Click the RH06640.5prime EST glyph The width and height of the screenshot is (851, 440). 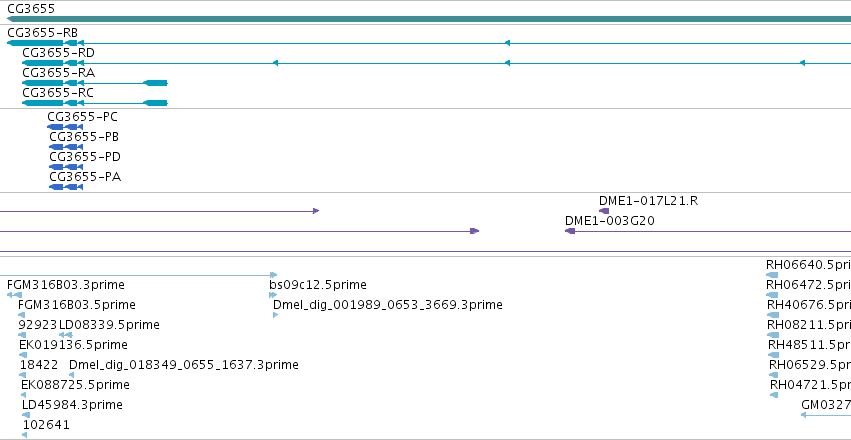pyautogui.click(x=772, y=275)
